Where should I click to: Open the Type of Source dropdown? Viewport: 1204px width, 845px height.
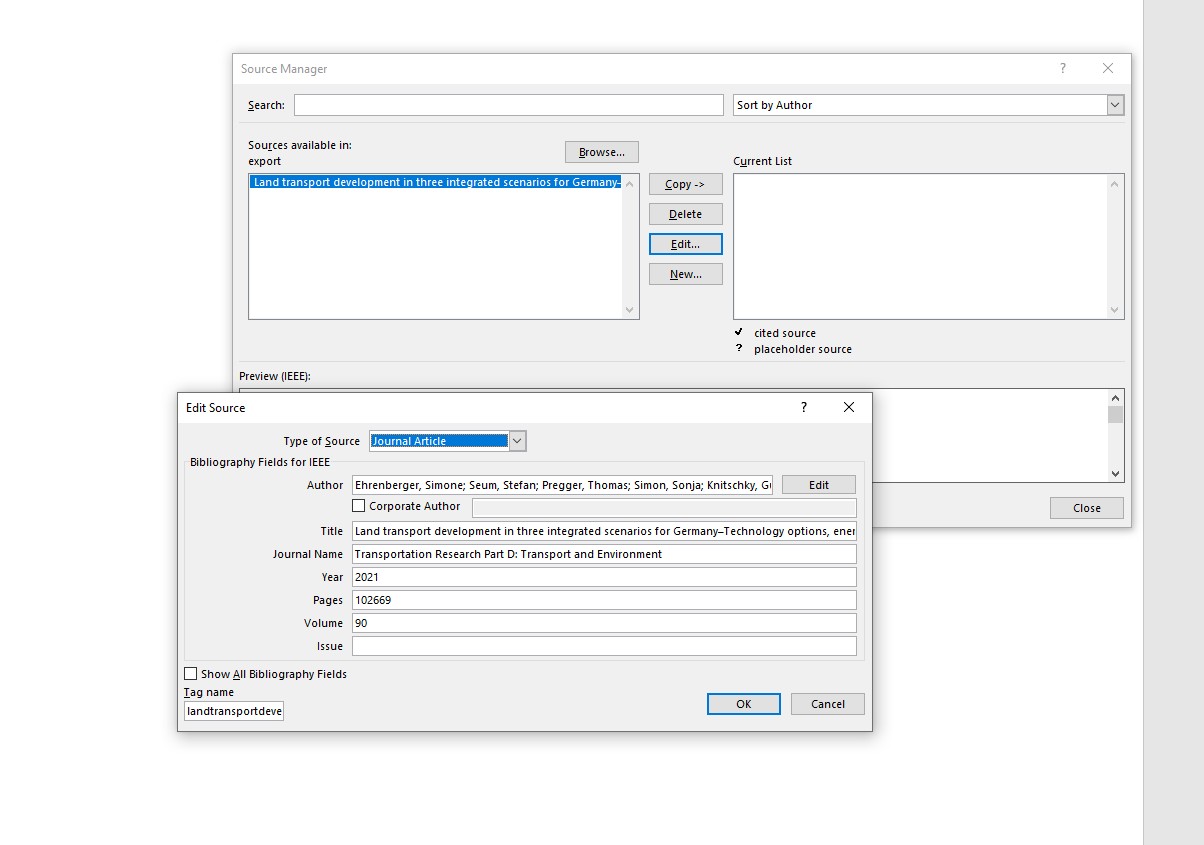tap(517, 441)
